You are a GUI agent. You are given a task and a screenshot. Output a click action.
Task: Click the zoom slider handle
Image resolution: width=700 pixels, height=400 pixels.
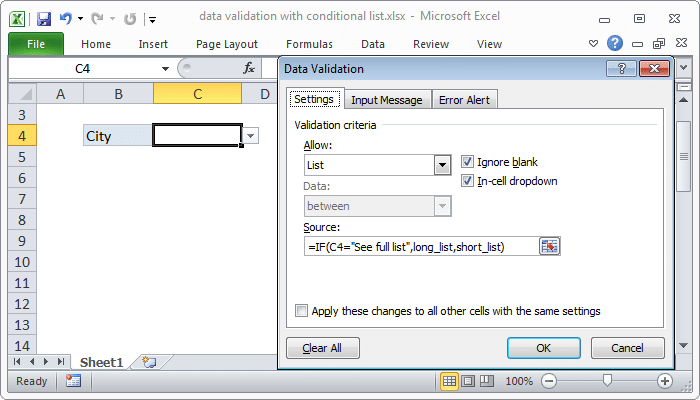point(607,380)
